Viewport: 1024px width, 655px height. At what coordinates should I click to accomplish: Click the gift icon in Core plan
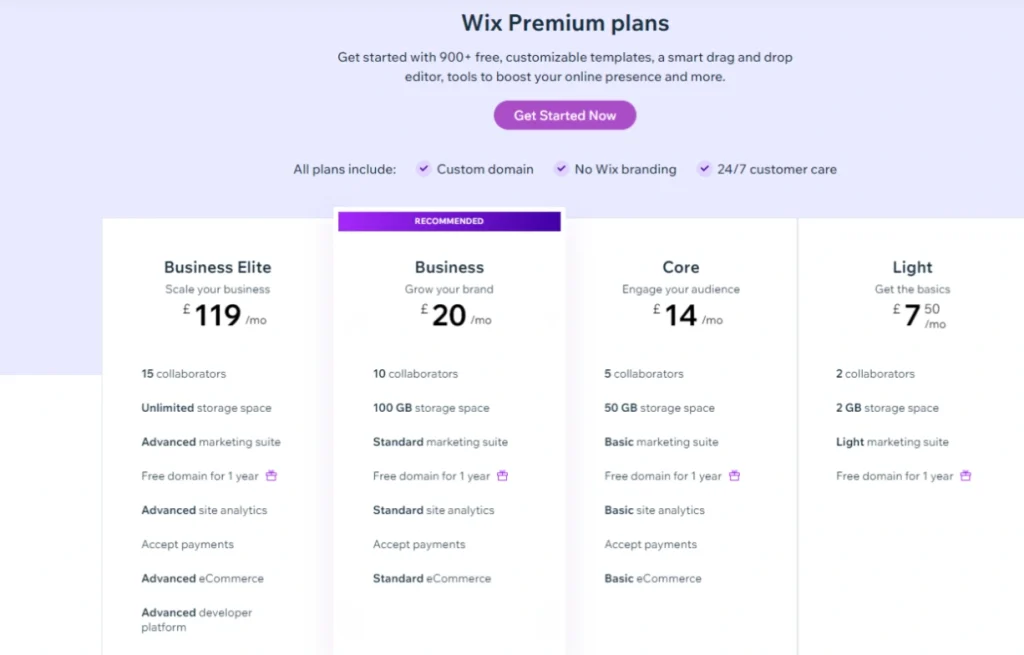click(x=734, y=476)
